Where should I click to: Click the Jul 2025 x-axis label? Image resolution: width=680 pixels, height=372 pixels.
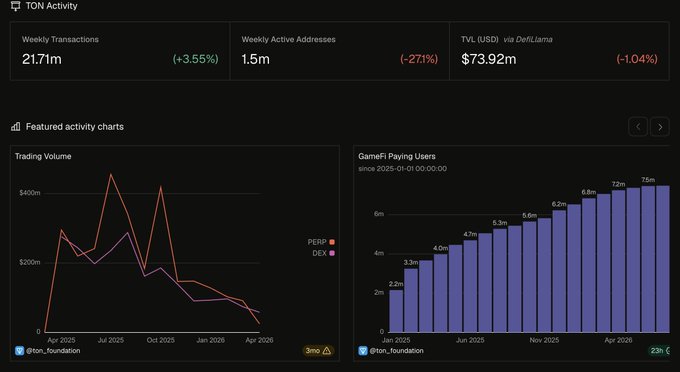tap(111, 340)
